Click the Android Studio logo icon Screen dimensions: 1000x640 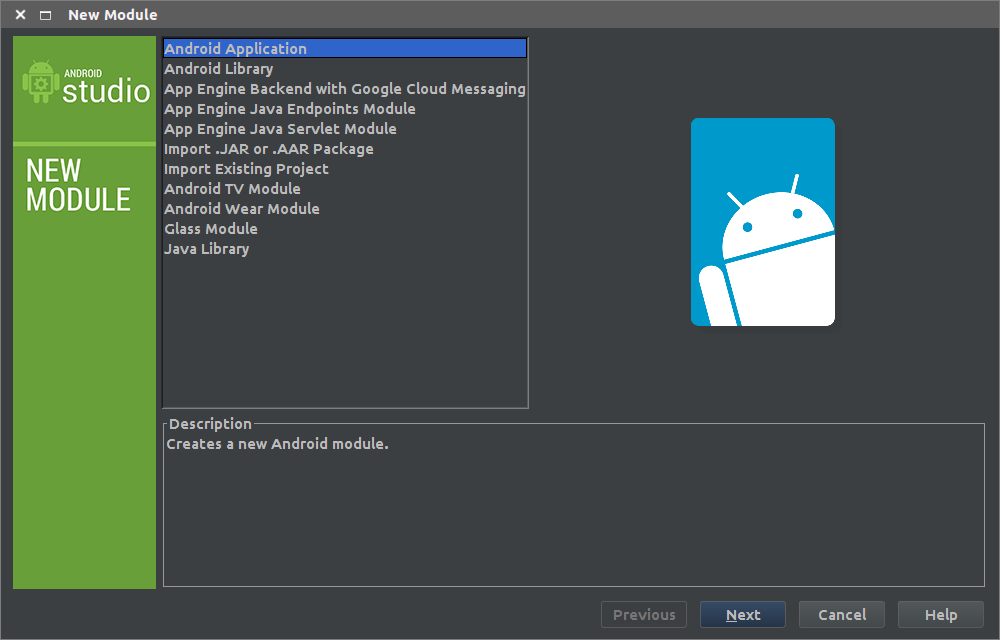click(x=41, y=82)
